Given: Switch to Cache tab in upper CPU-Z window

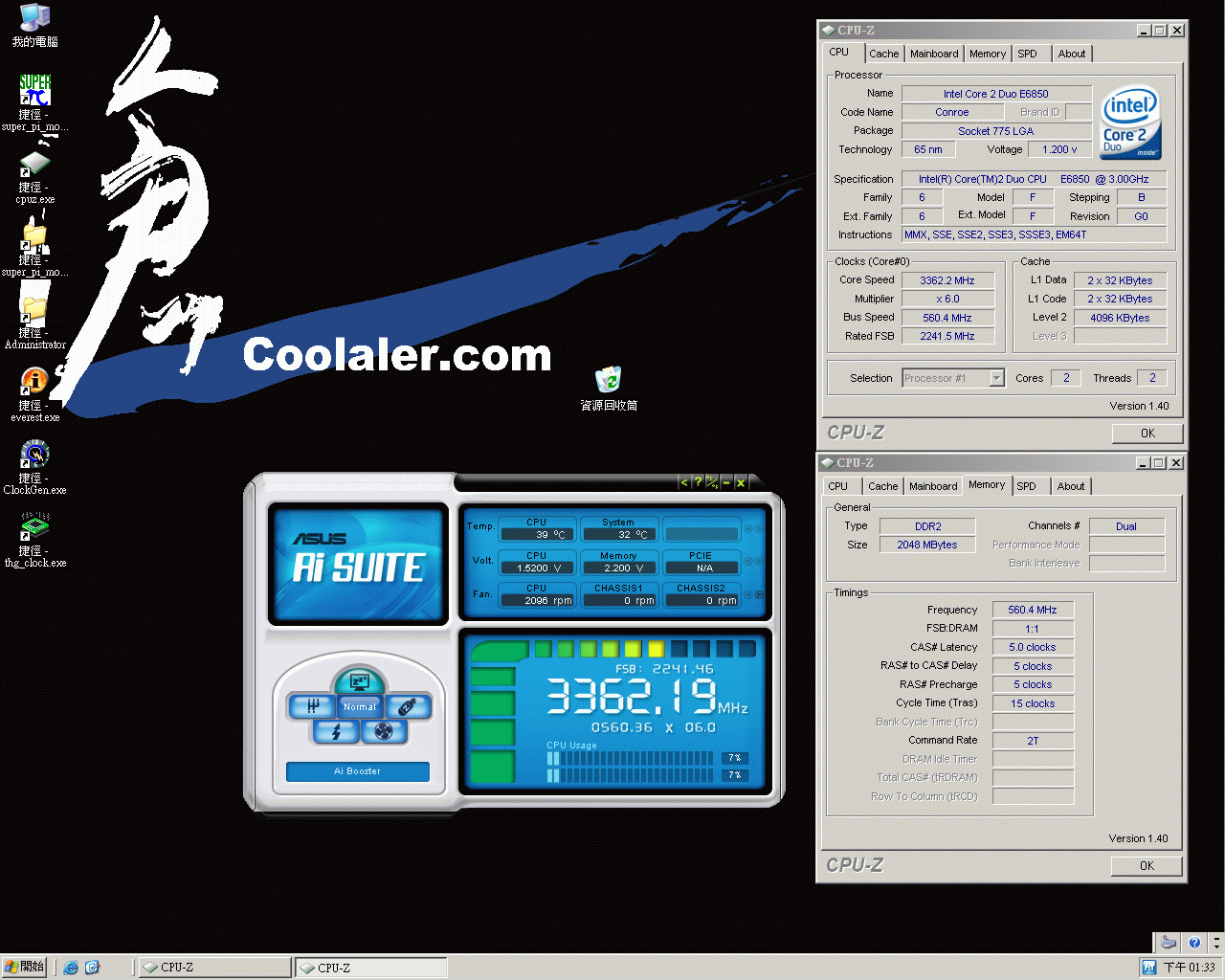Looking at the screenshot, I should (x=883, y=54).
